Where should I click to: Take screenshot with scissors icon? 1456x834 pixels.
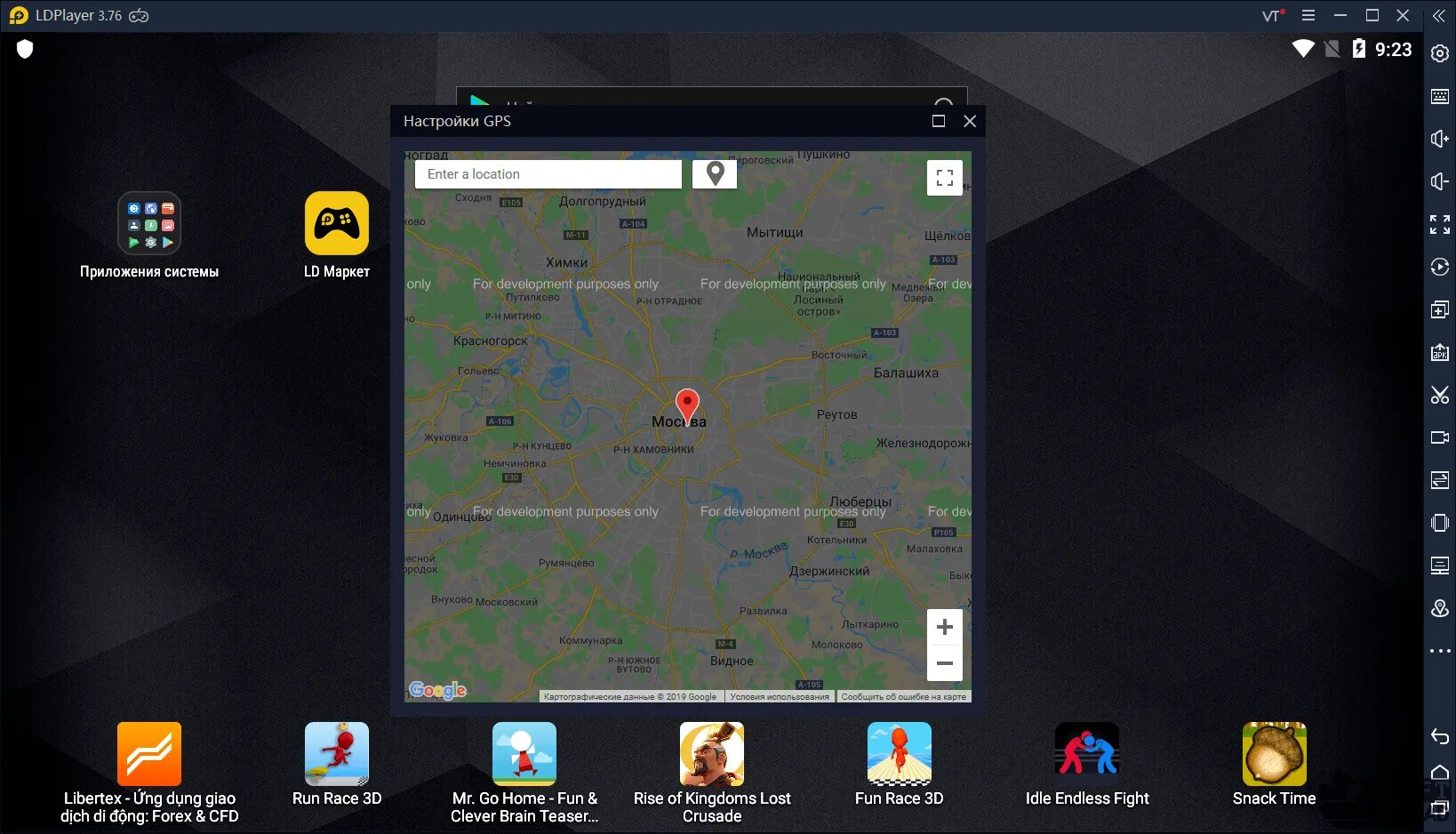pyautogui.click(x=1440, y=395)
